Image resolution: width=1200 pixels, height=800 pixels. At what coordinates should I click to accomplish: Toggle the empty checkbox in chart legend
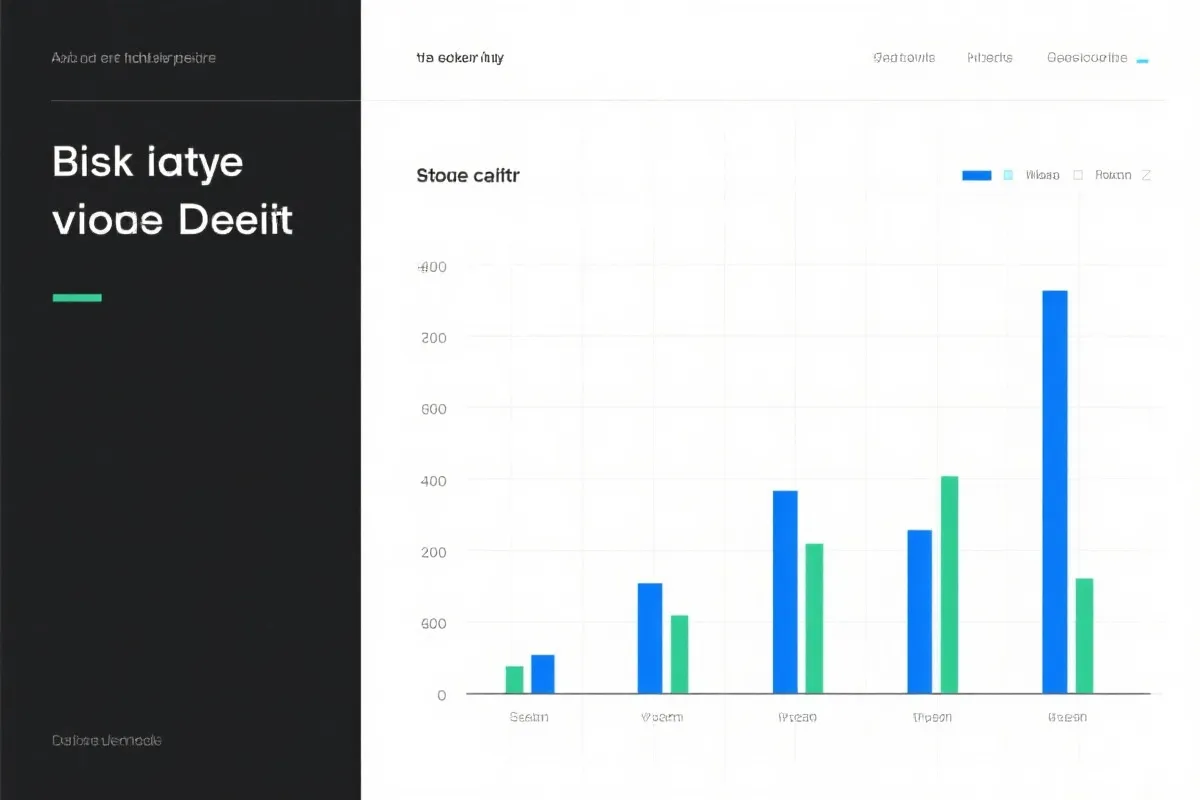pos(1078,175)
